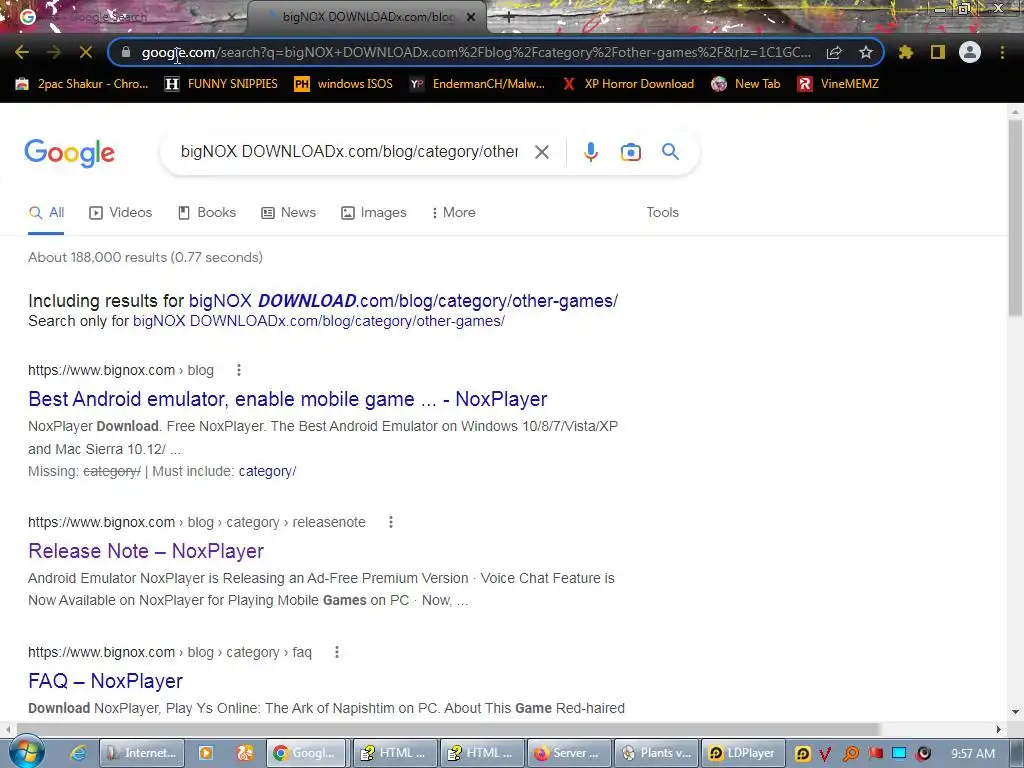Image resolution: width=1024 pixels, height=768 pixels.
Task: Switch to Plants v... taskbar window
Action: tap(656, 753)
